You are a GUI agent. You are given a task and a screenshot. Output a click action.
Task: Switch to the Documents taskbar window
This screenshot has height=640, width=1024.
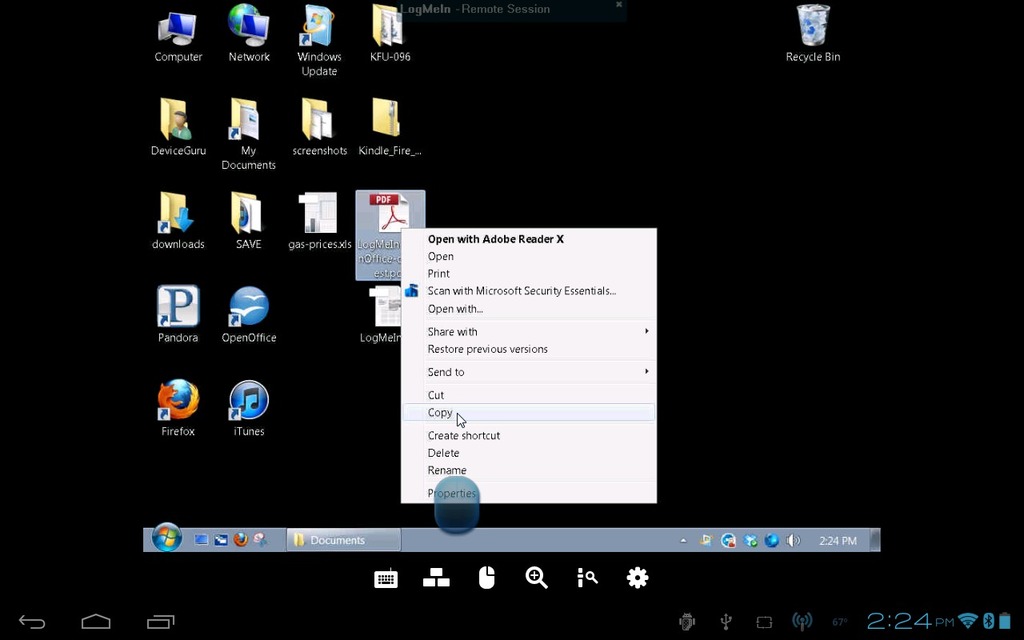[x=344, y=540]
